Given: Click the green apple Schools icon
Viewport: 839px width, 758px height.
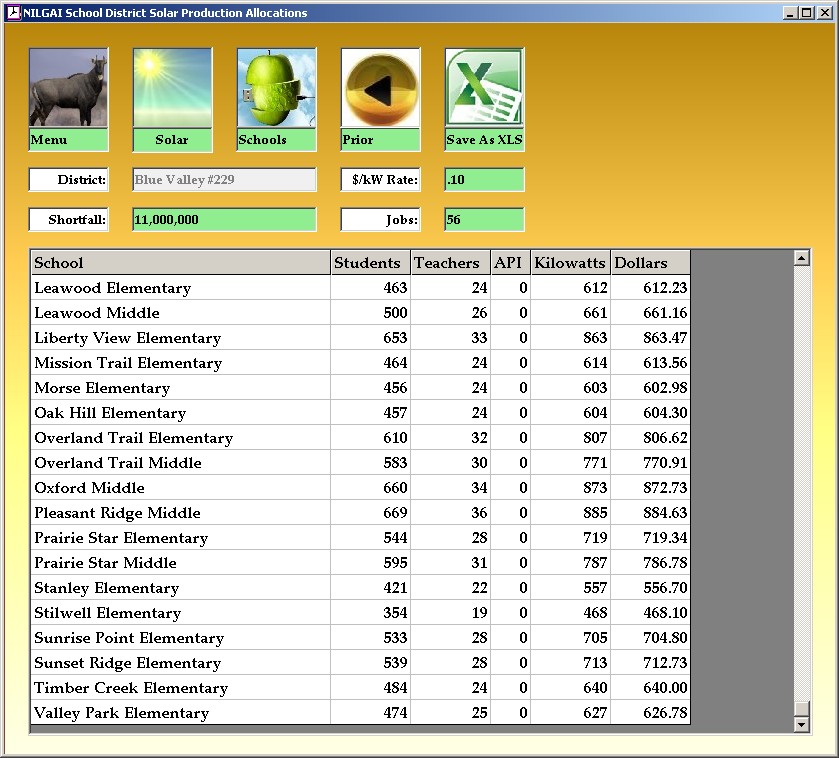Looking at the screenshot, I should coord(276,89).
